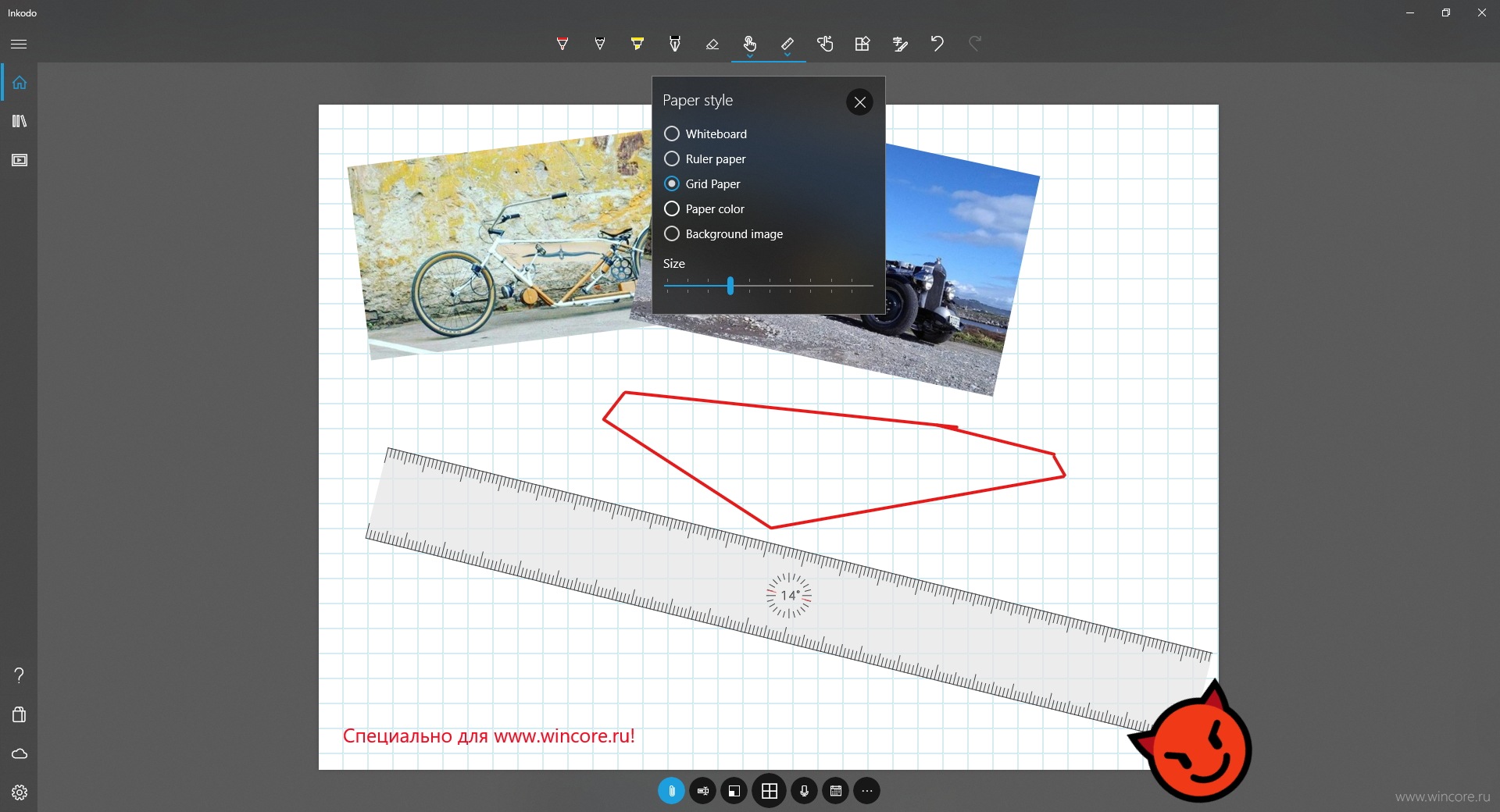
Task: Click the insert text box button
Action: [702, 791]
